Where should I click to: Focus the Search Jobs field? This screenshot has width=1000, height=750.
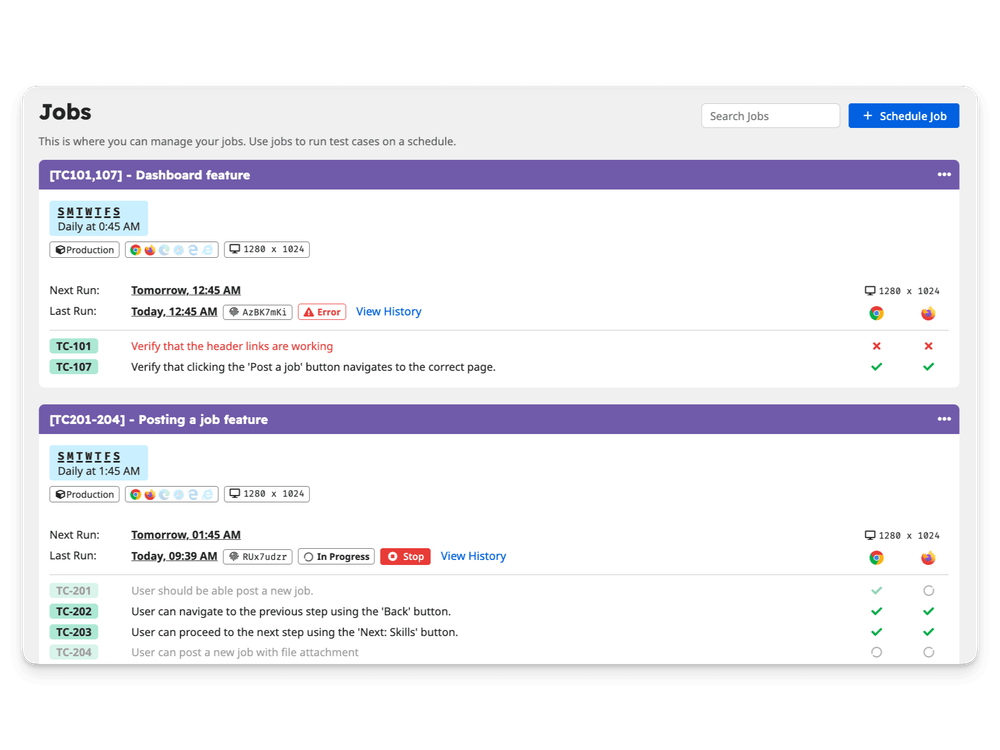[770, 116]
